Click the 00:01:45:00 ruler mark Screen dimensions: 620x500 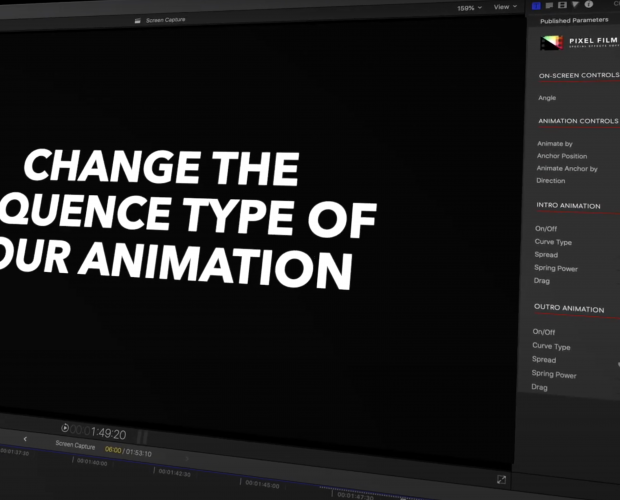click(262, 484)
